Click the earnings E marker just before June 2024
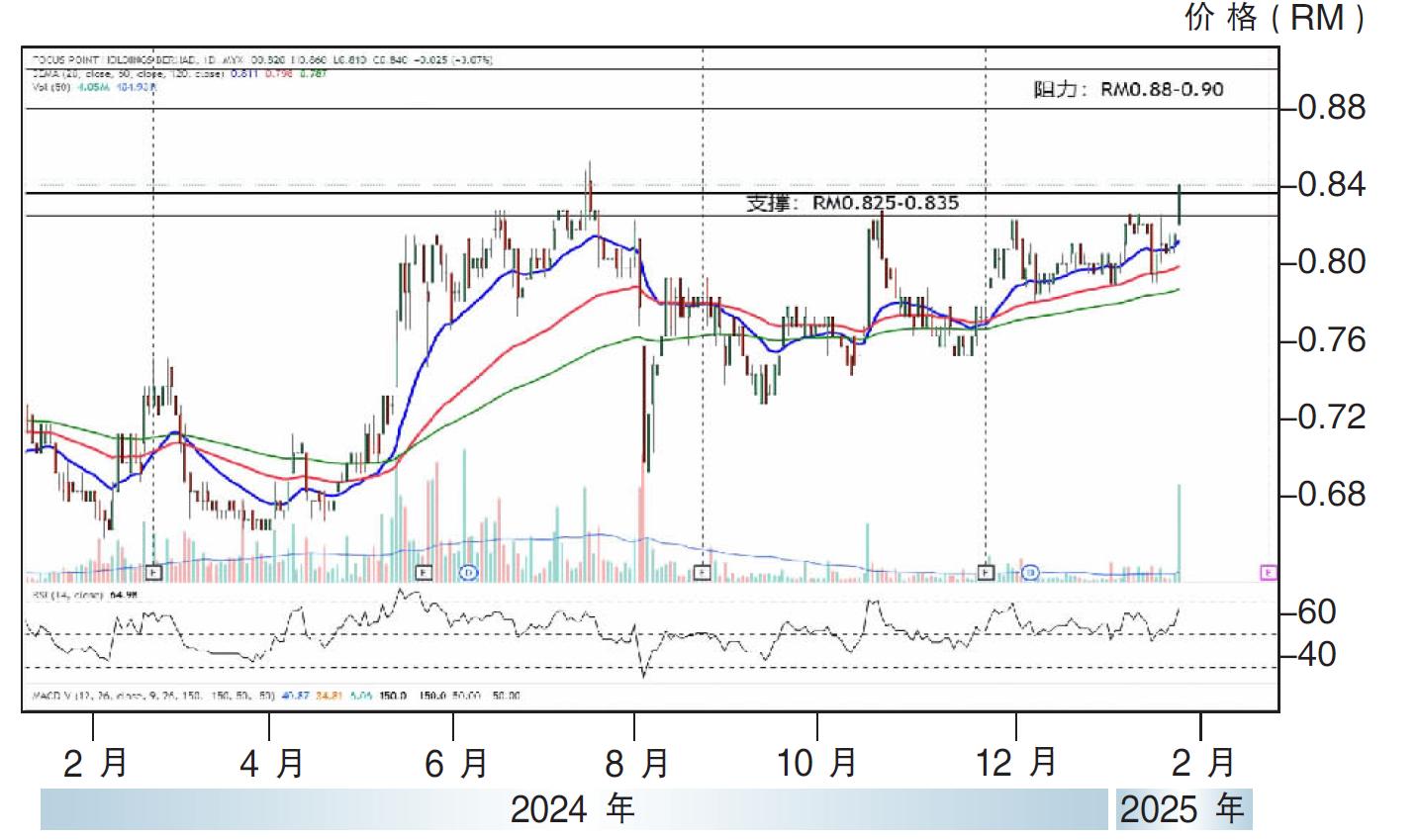This screenshot has height=840, width=1420. [x=424, y=571]
